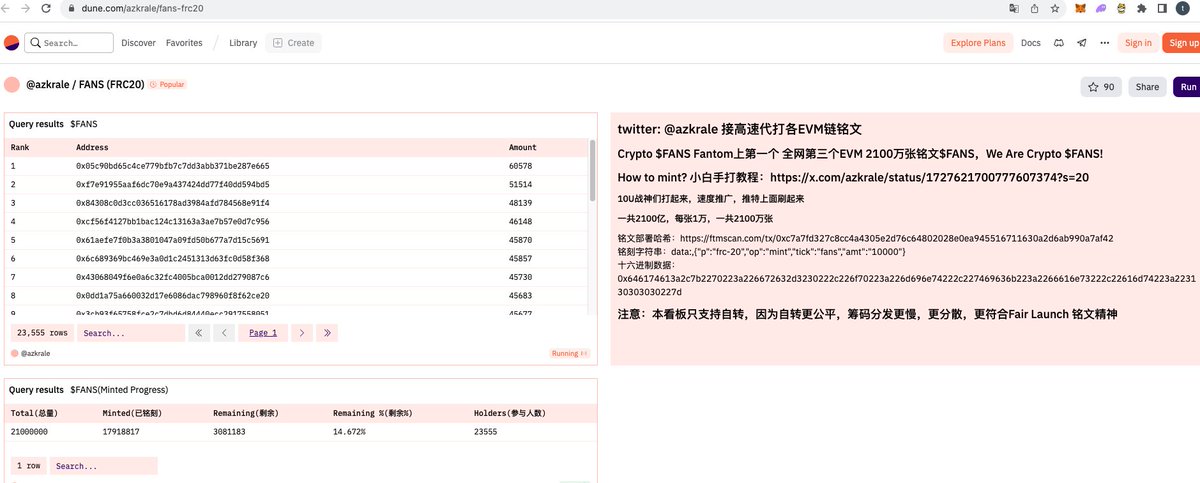Open the three-dot more menu
The height and width of the screenshot is (483, 1200).
tap(1104, 43)
